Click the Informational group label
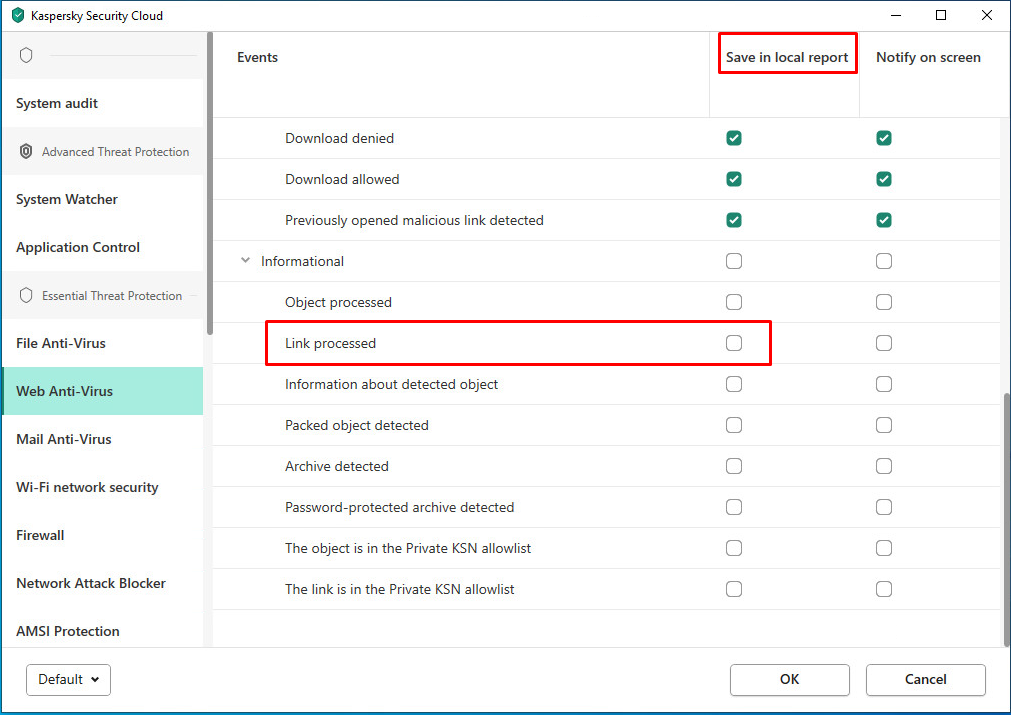Image resolution: width=1011 pixels, height=715 pixels. (302, 261)
